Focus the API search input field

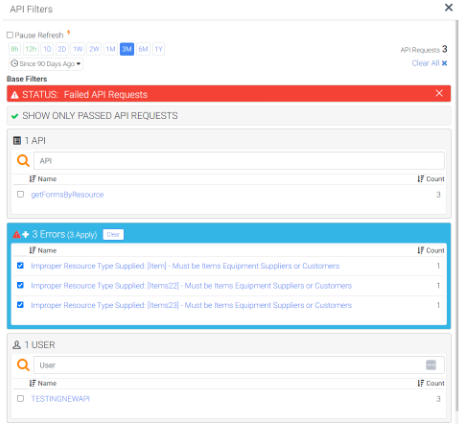click(x=239, y=161)
